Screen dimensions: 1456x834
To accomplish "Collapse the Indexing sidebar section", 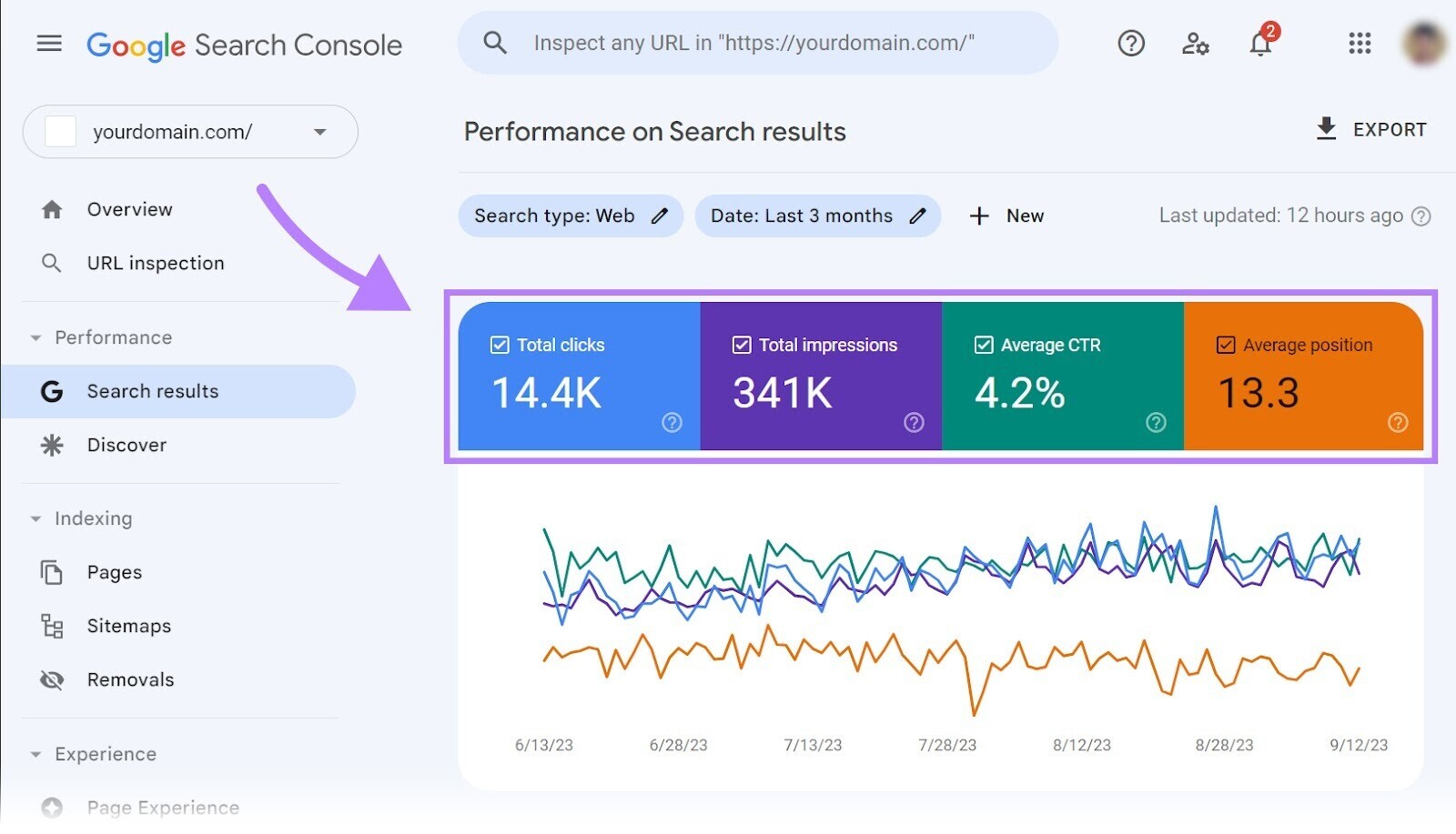I will (x=34, y=518).
